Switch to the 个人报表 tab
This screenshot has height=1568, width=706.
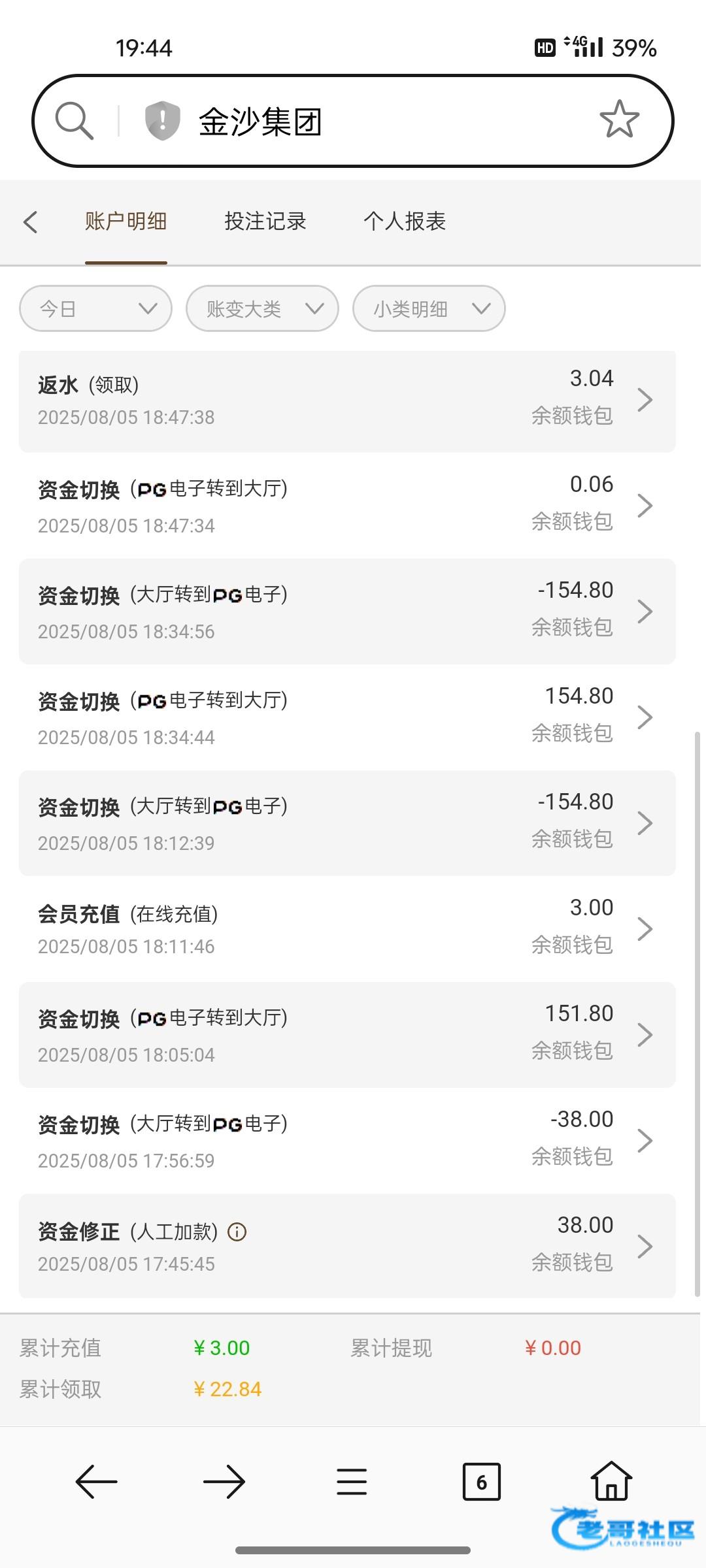(x=405, y=221)
